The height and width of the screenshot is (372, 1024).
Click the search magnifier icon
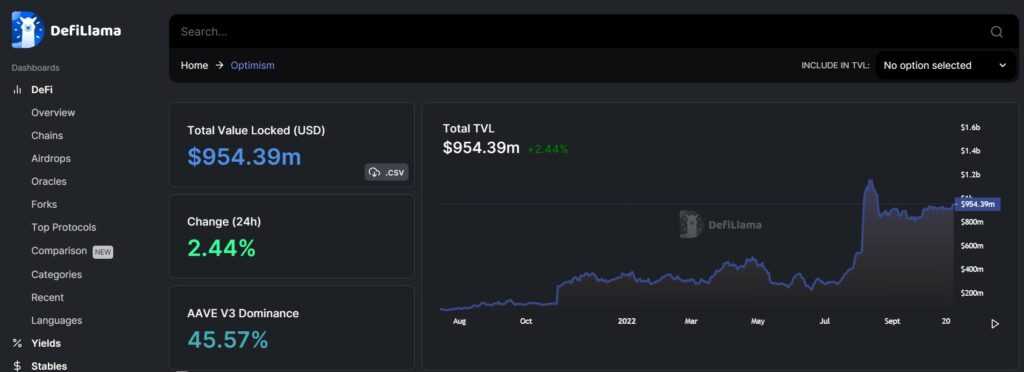996,32
